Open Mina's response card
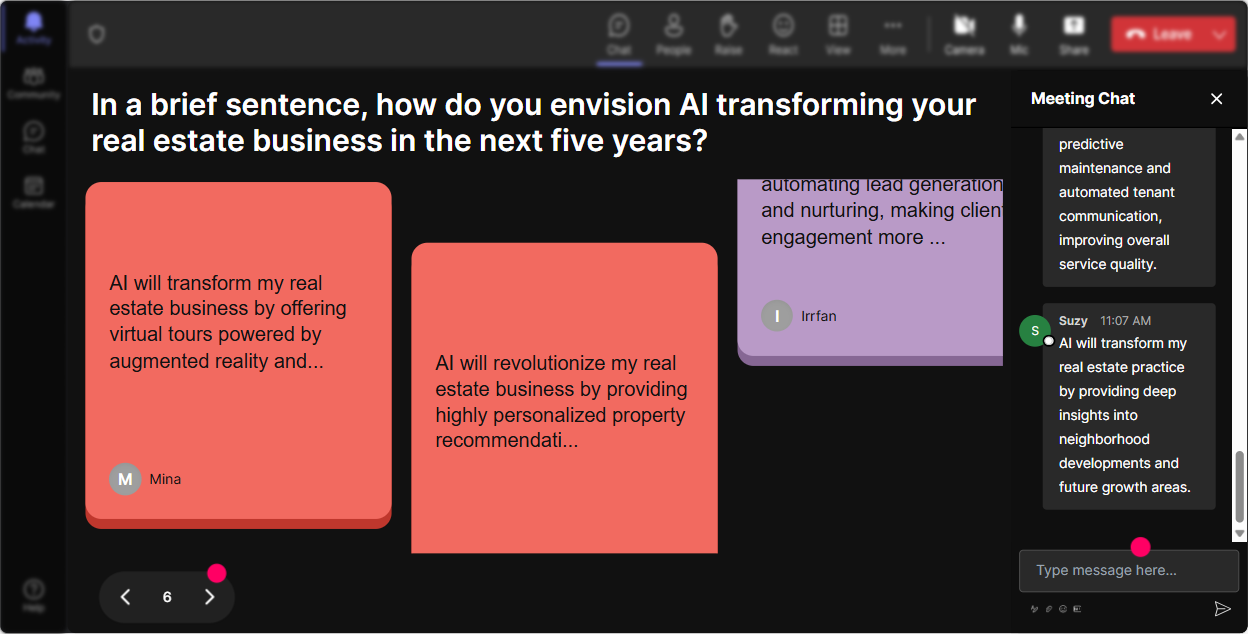1248x634 pixels. click(x=238, y=355)
